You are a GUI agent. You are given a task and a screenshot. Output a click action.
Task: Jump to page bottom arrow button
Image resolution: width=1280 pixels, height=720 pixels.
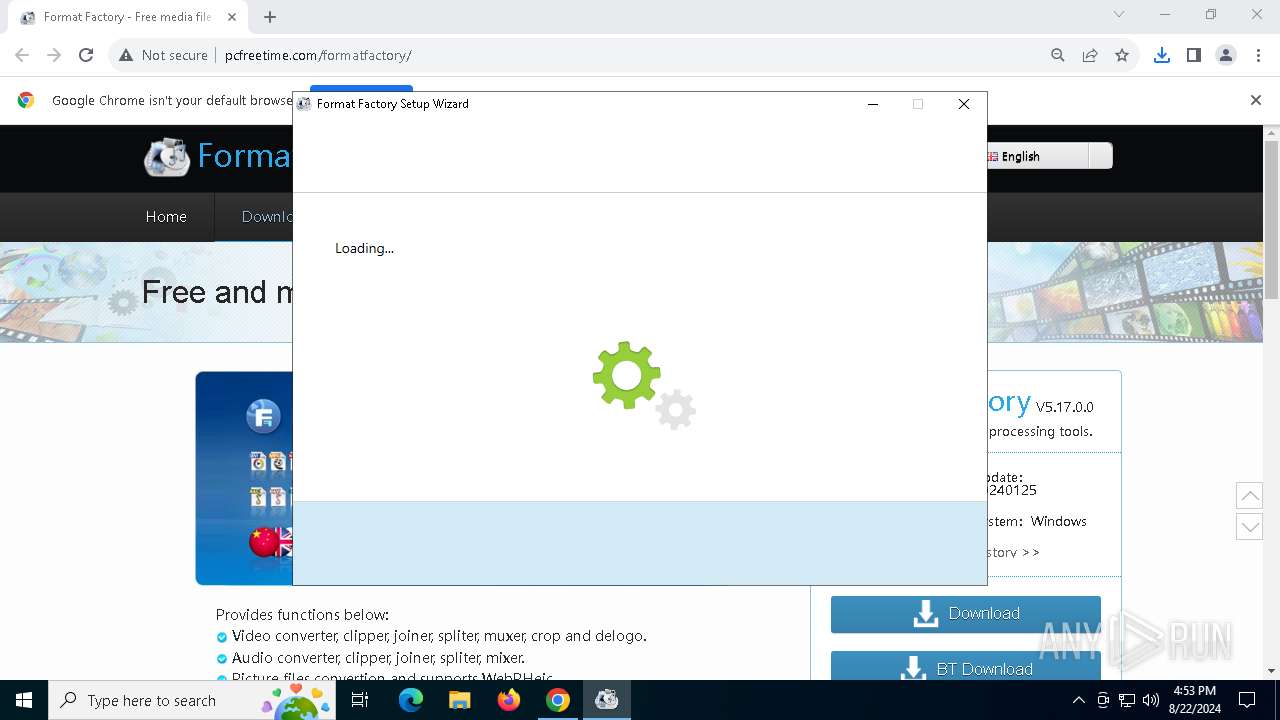tap(1249, 527)
